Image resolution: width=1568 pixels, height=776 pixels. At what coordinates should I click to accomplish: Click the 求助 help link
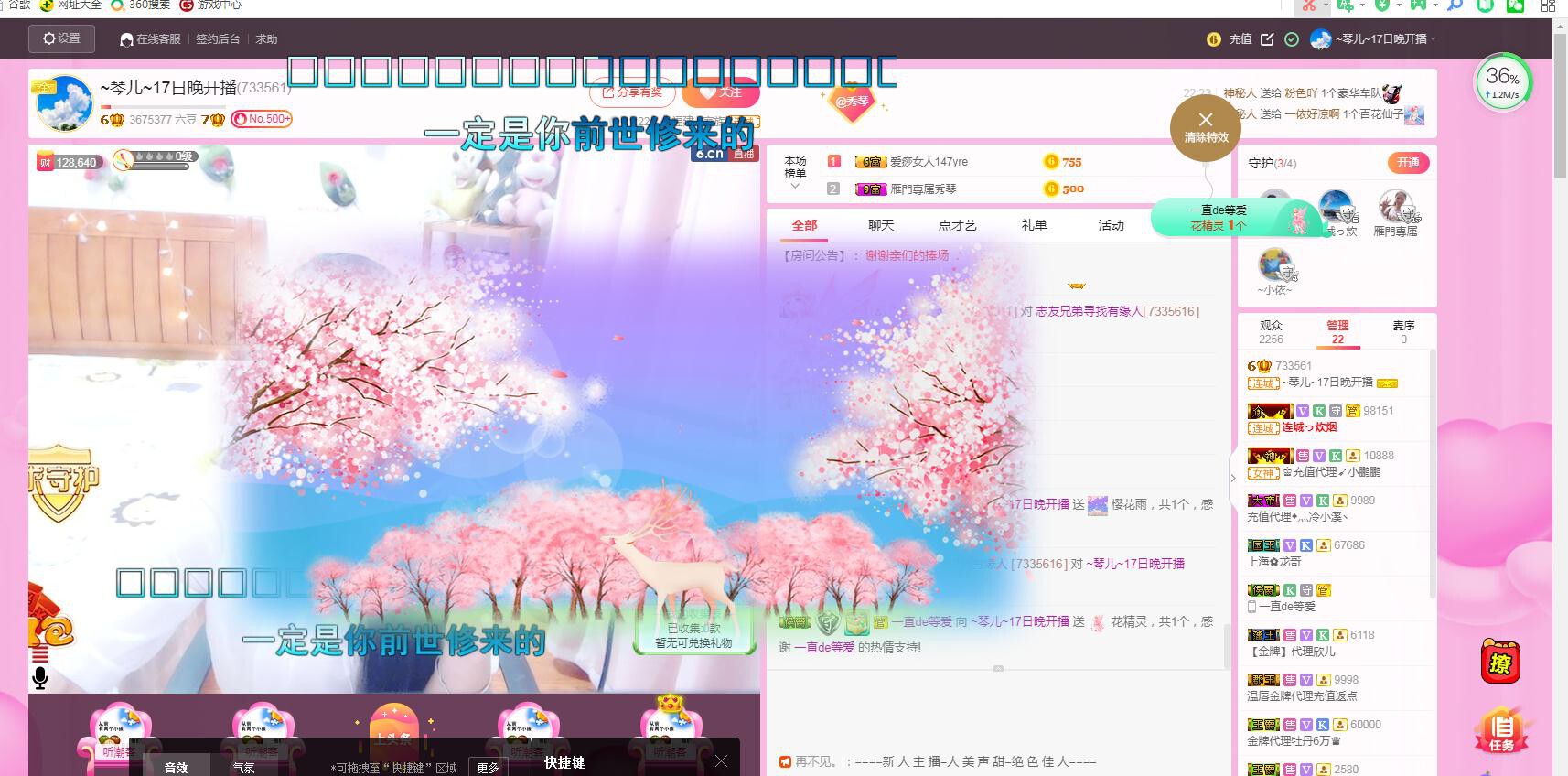pyautogui.click(x=266, y=39)
